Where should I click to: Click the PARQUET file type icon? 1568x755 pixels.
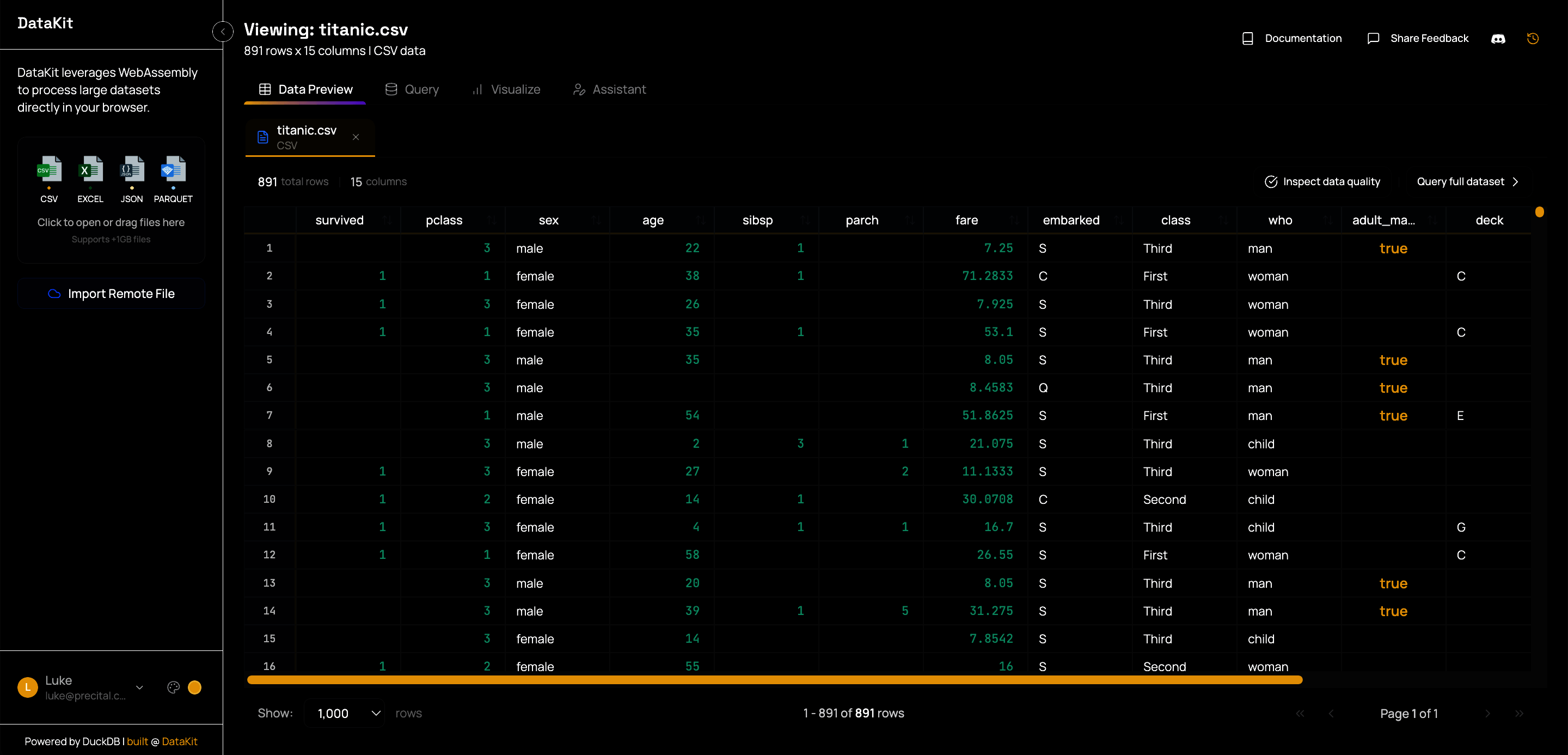point(173,171)
